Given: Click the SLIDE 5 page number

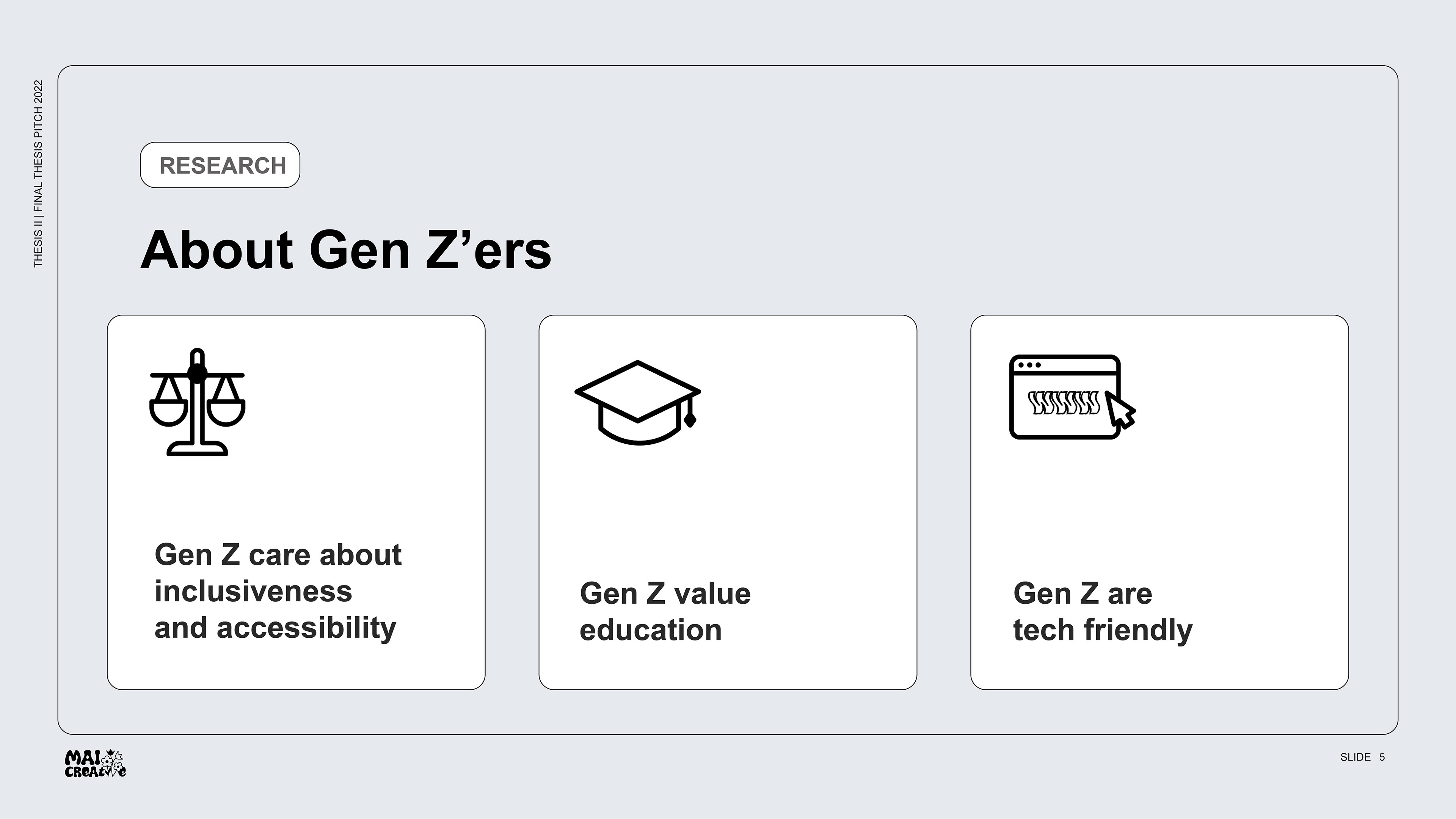Looking at the screenshot, I should (x=1362, y=758).
